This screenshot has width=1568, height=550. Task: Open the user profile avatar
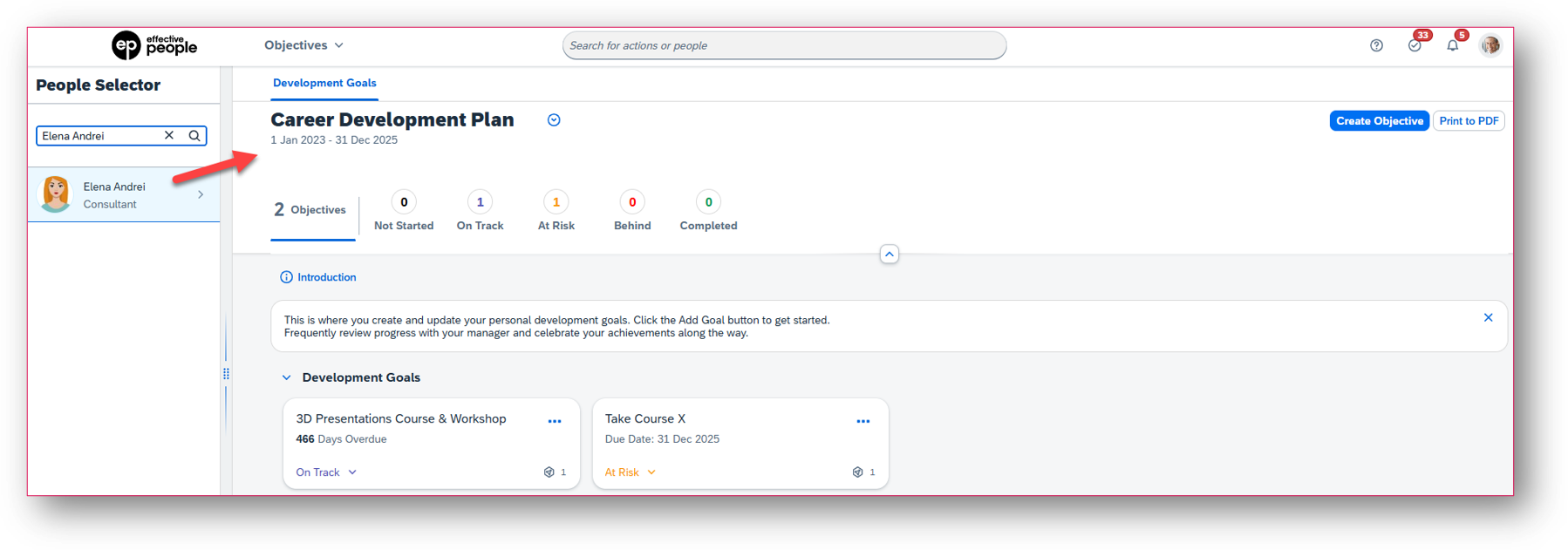[x=1490, y=44]
